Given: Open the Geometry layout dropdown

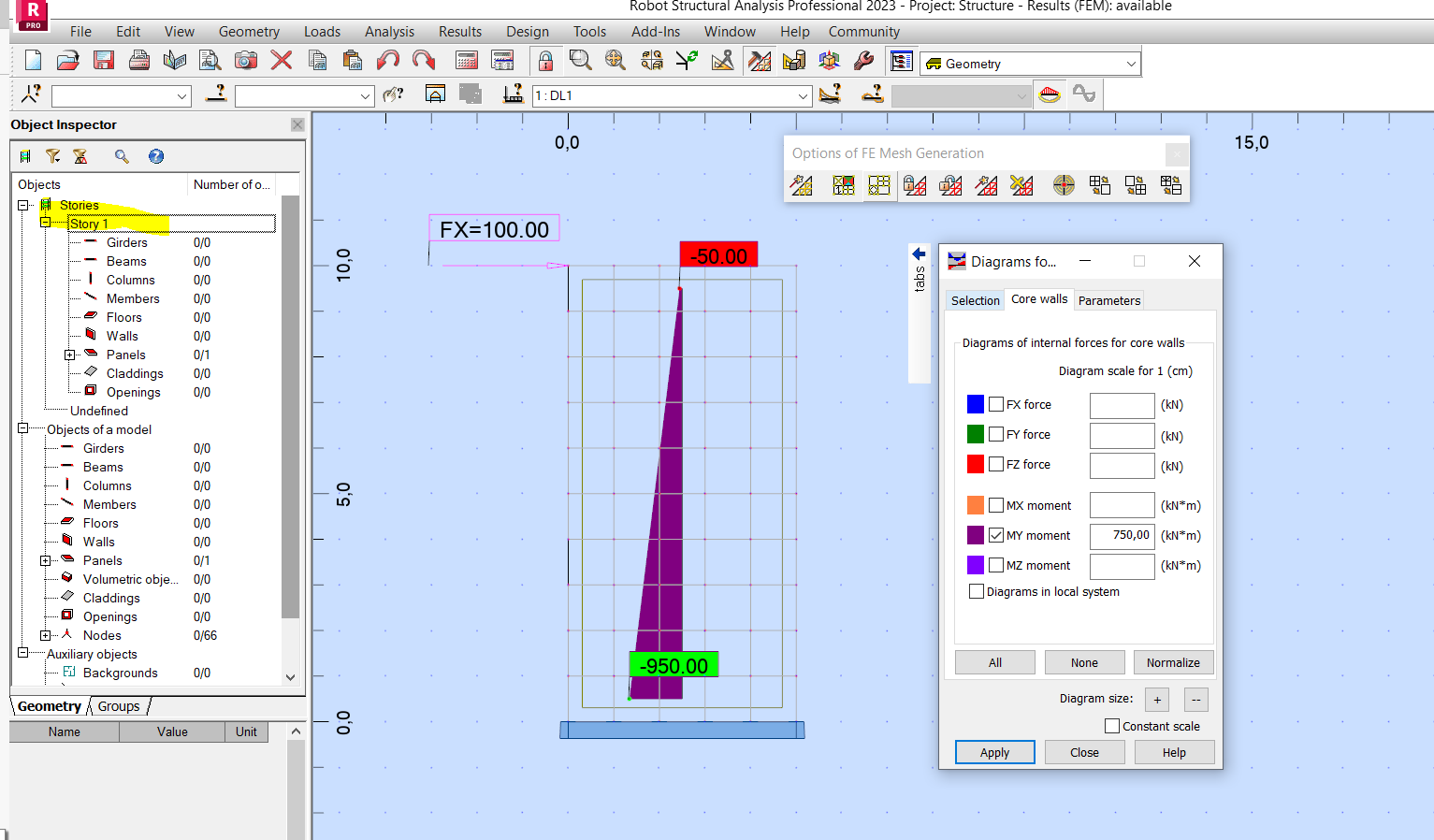Looking at the screenshot, I should pos(1133,63).
